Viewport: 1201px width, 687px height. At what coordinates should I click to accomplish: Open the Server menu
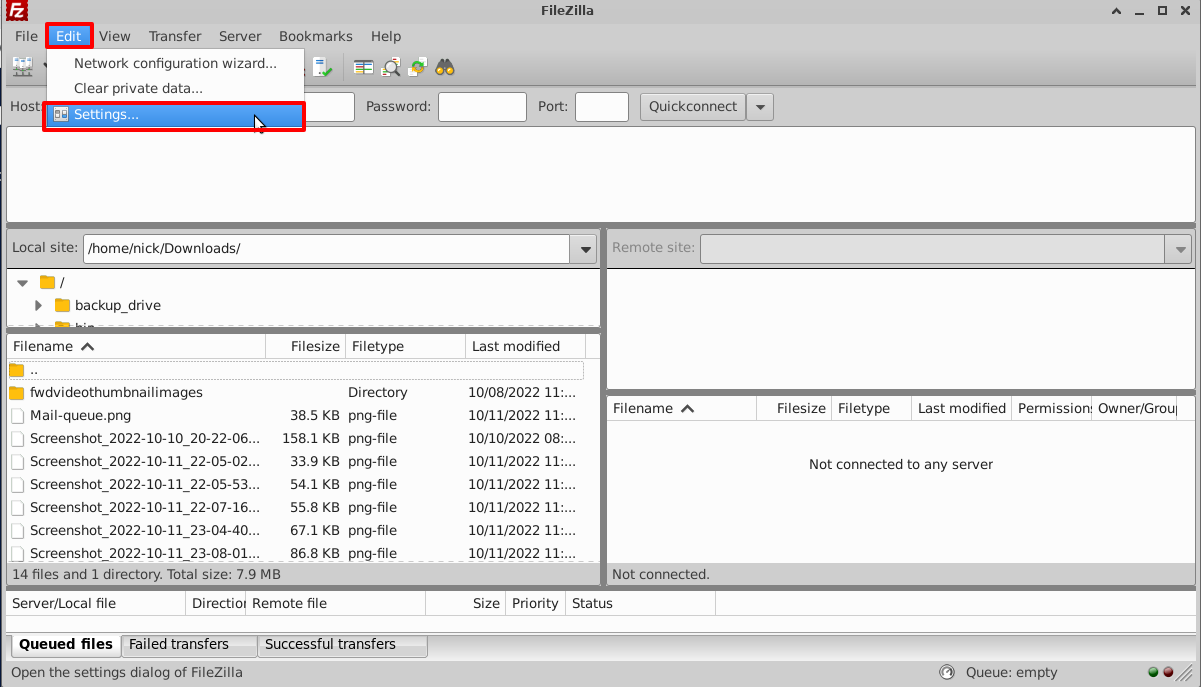tap(240, 36)
